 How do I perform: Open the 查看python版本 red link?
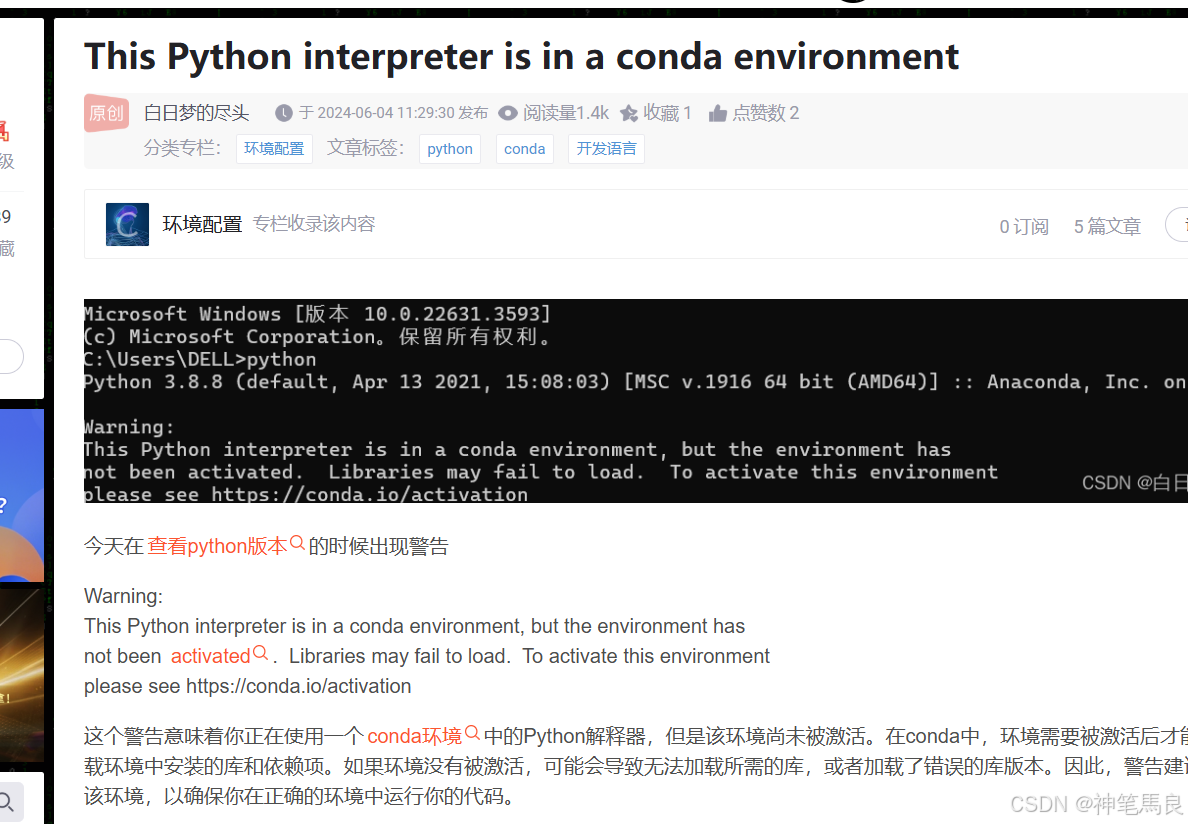218,546
